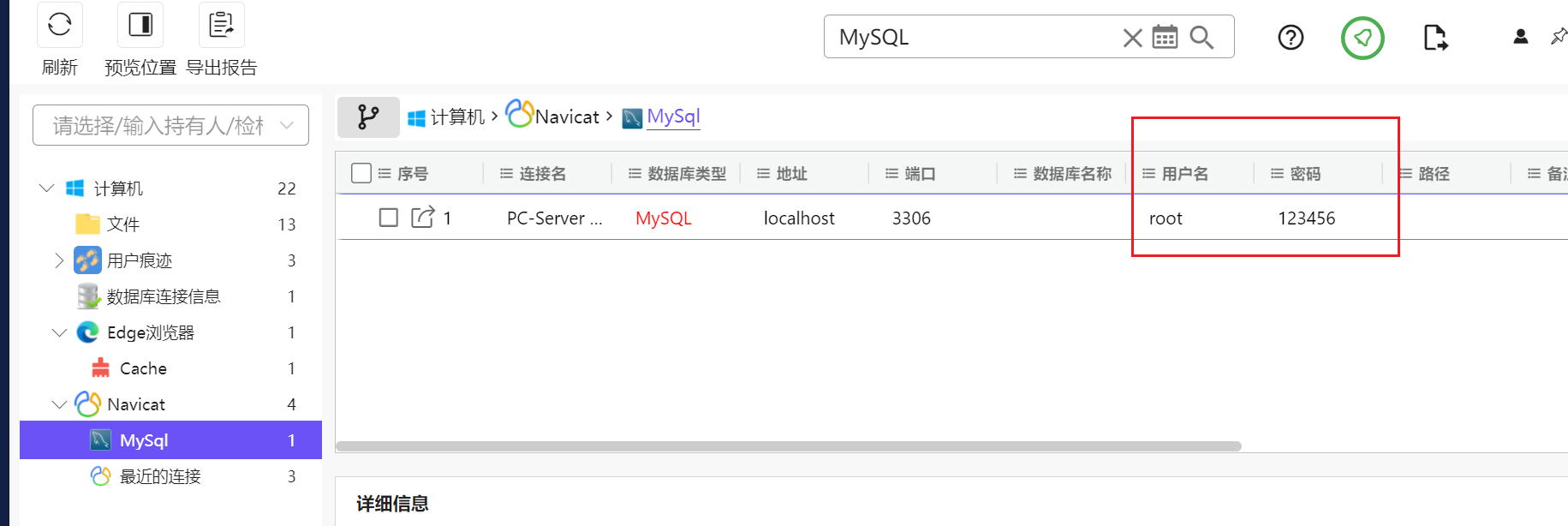Open the calendar date filter in search box
This screenshot has height=526, width=1568.
tap(1165, 37)
